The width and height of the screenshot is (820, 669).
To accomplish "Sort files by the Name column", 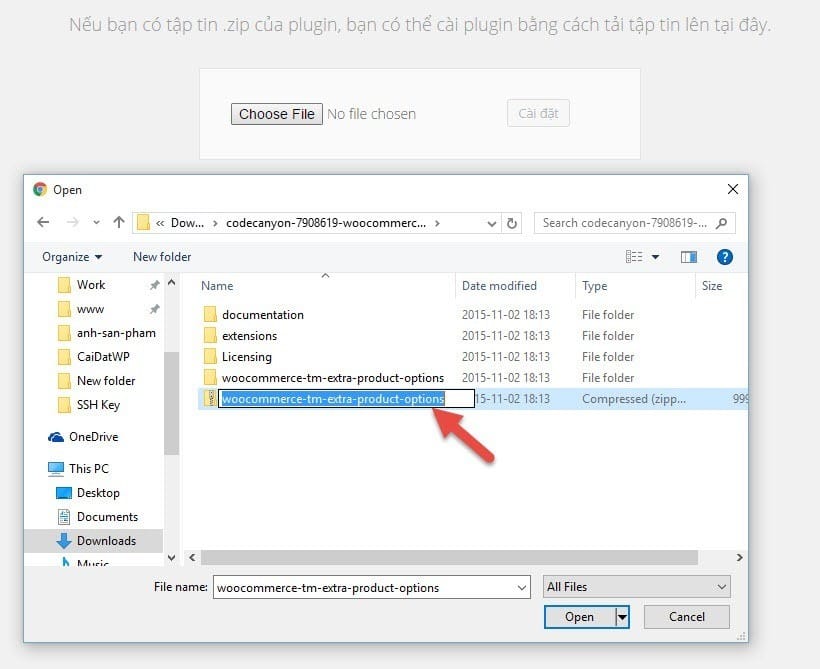I will point(217,286).
